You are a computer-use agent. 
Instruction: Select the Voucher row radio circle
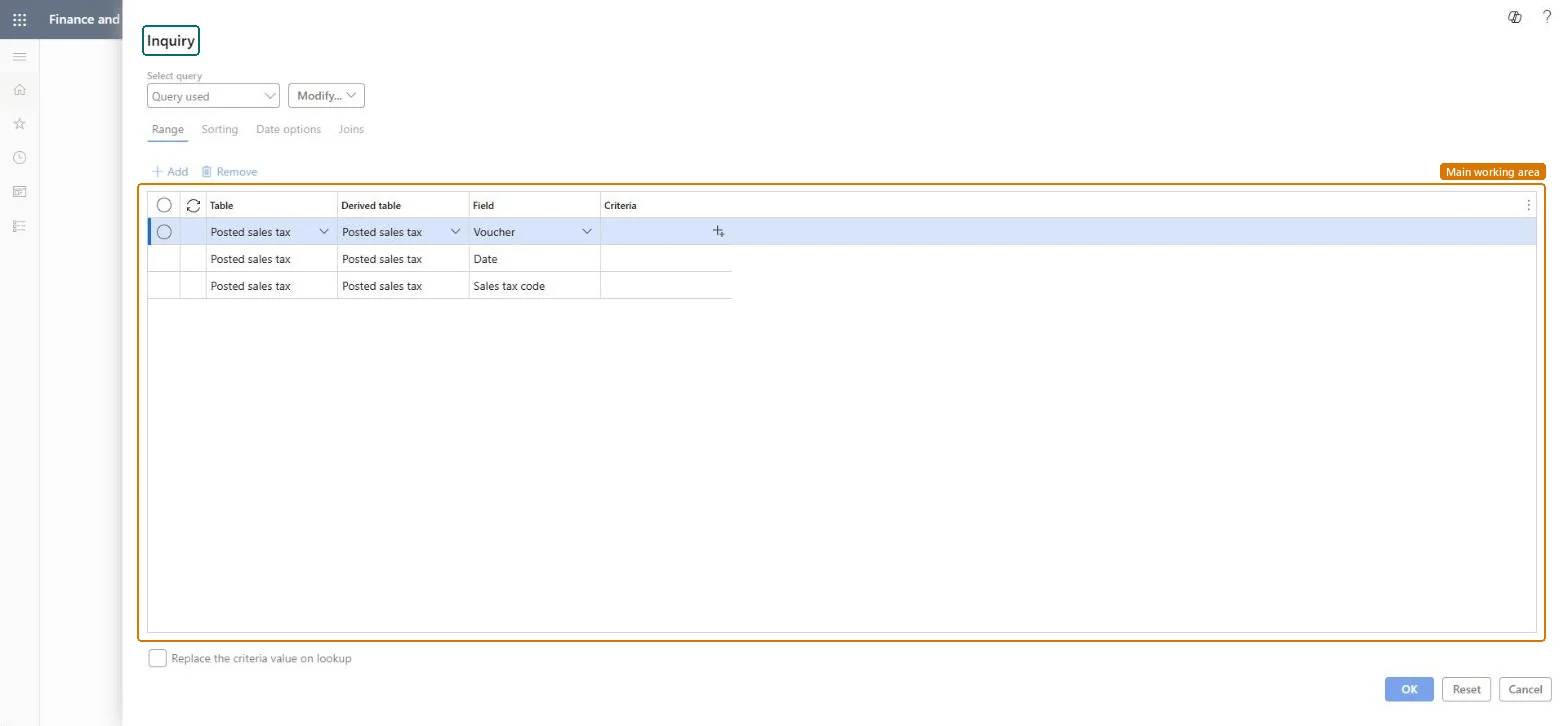click(x=164, y=232)
